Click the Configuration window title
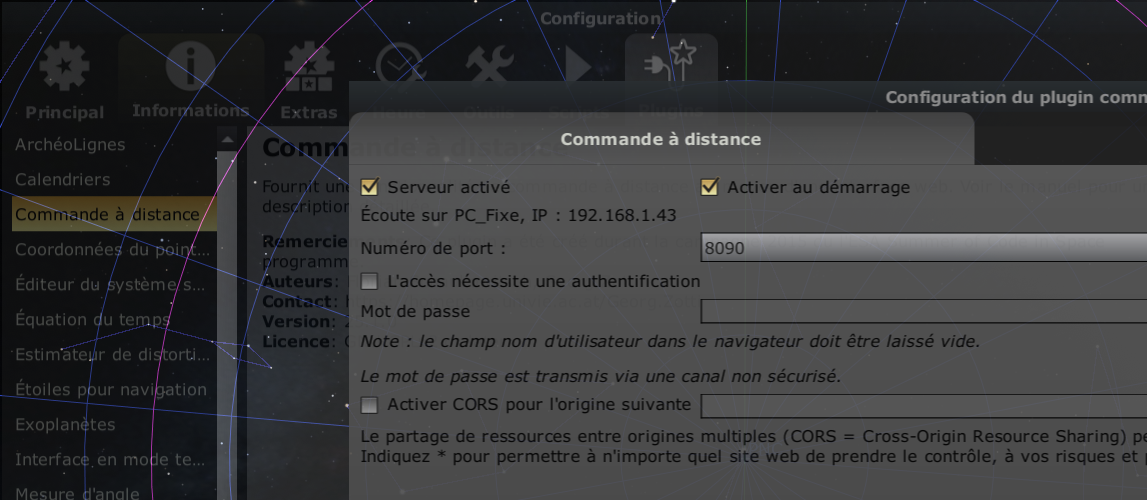 601,18
